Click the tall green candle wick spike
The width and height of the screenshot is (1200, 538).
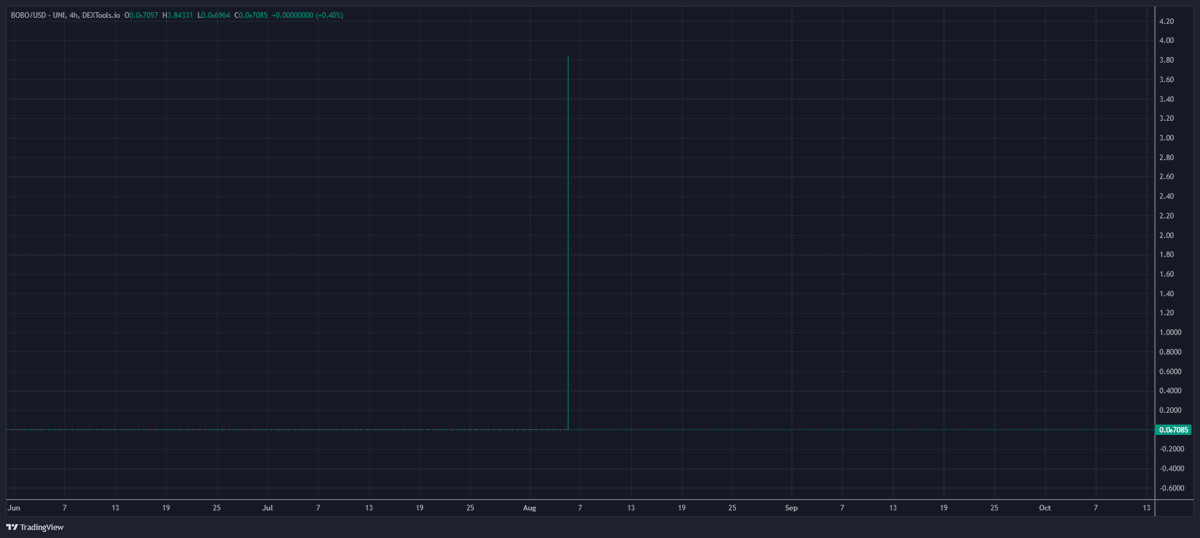[x=568, y=243]
